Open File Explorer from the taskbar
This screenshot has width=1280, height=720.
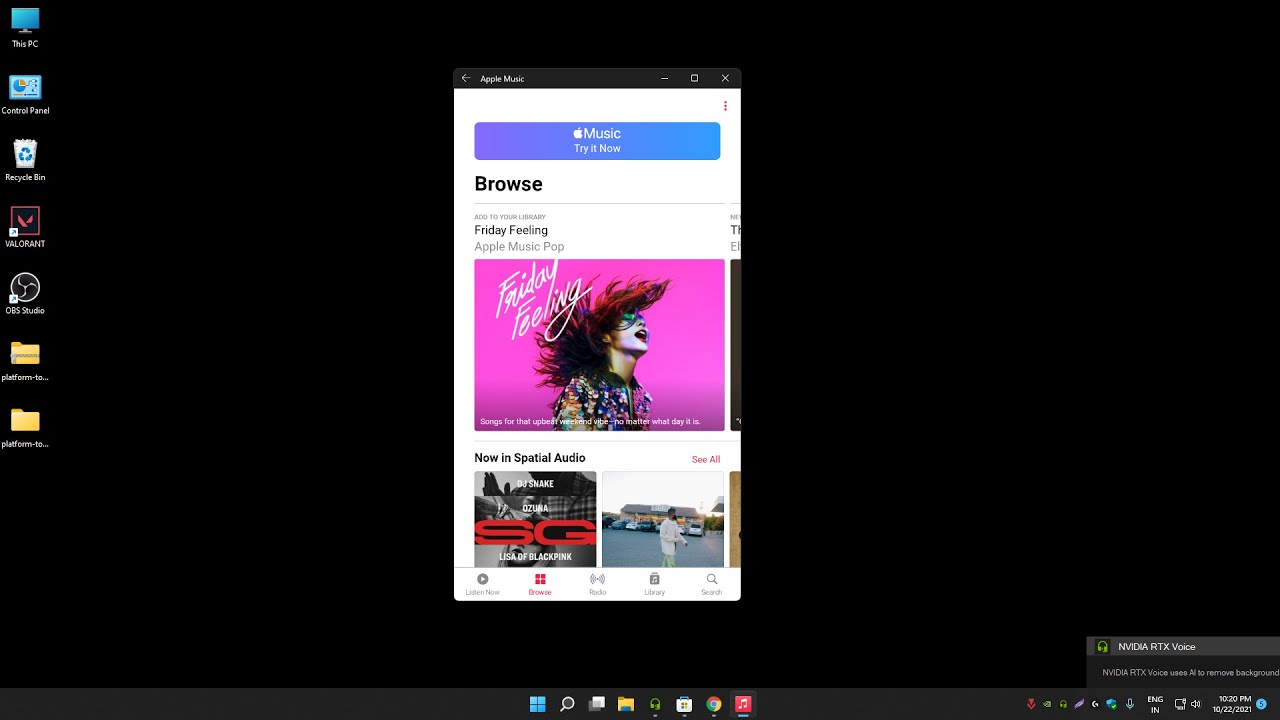click(626, 704)
